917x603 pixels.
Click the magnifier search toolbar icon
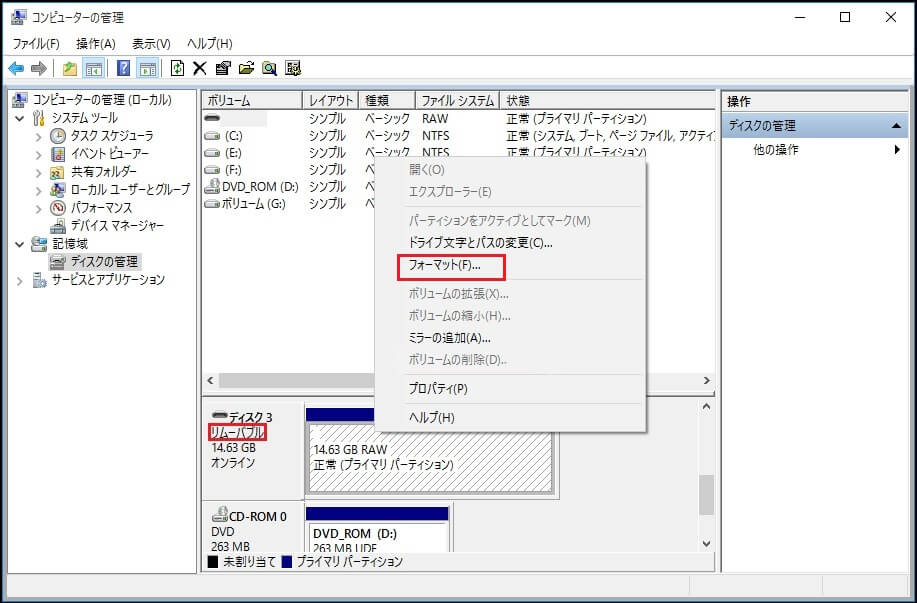269,68
